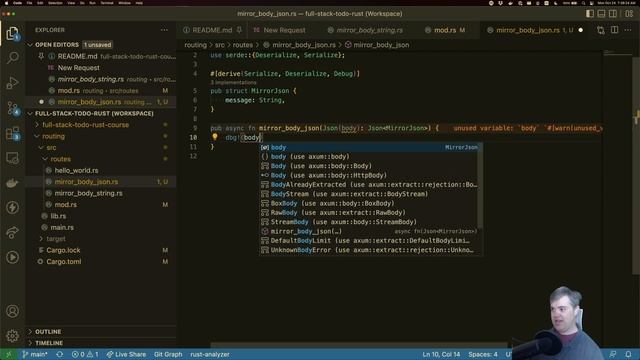
Task: Click routes segment in breadcrumb path
Action: [x=242, y=45]
